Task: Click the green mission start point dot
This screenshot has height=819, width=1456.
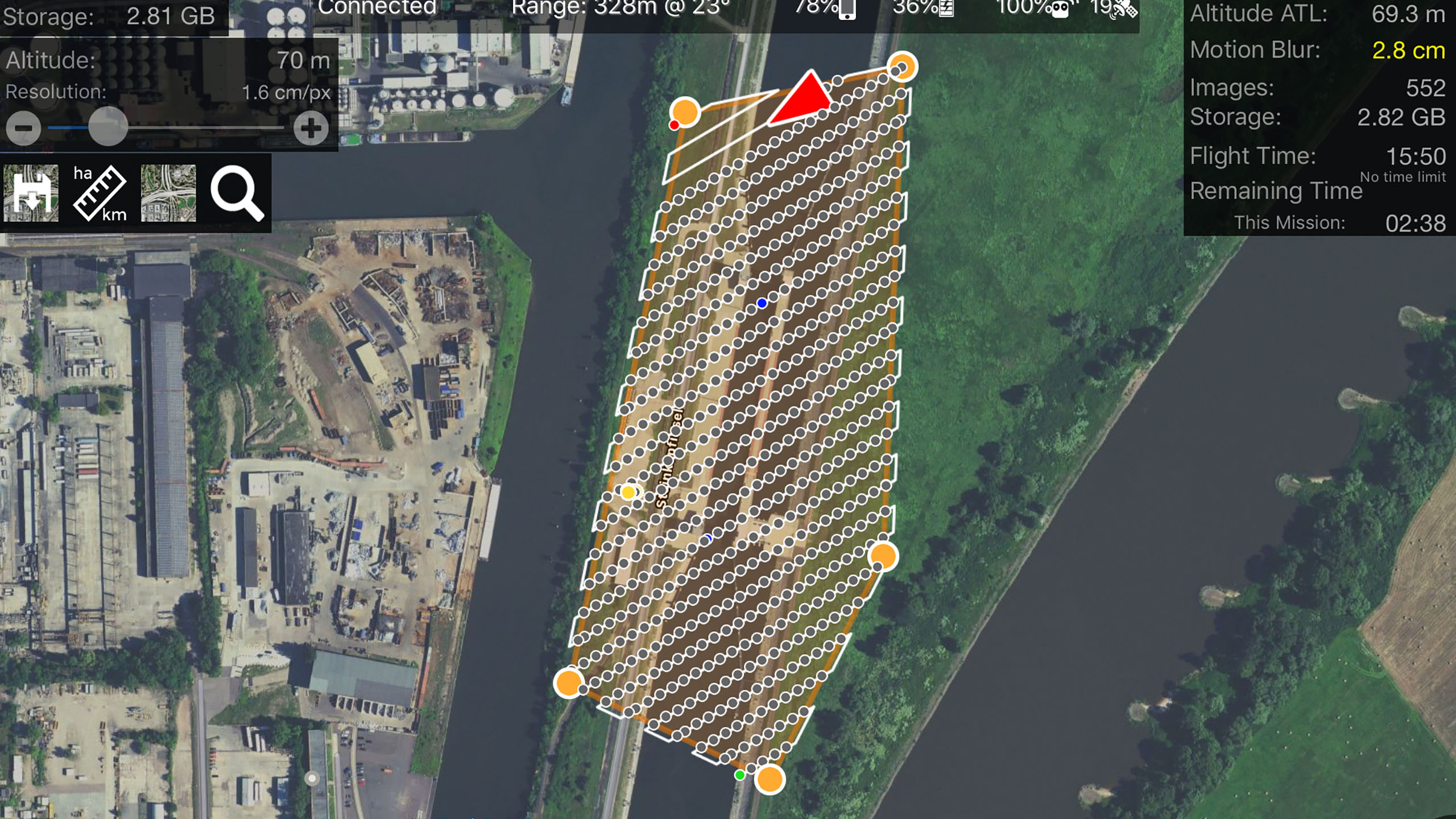Action: click(x=739, y=775)
